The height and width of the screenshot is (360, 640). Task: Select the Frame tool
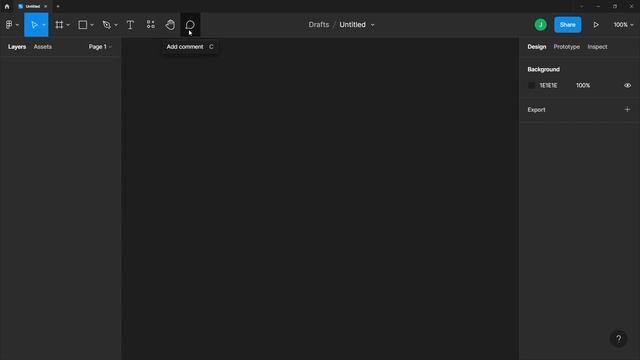[59, 25]
